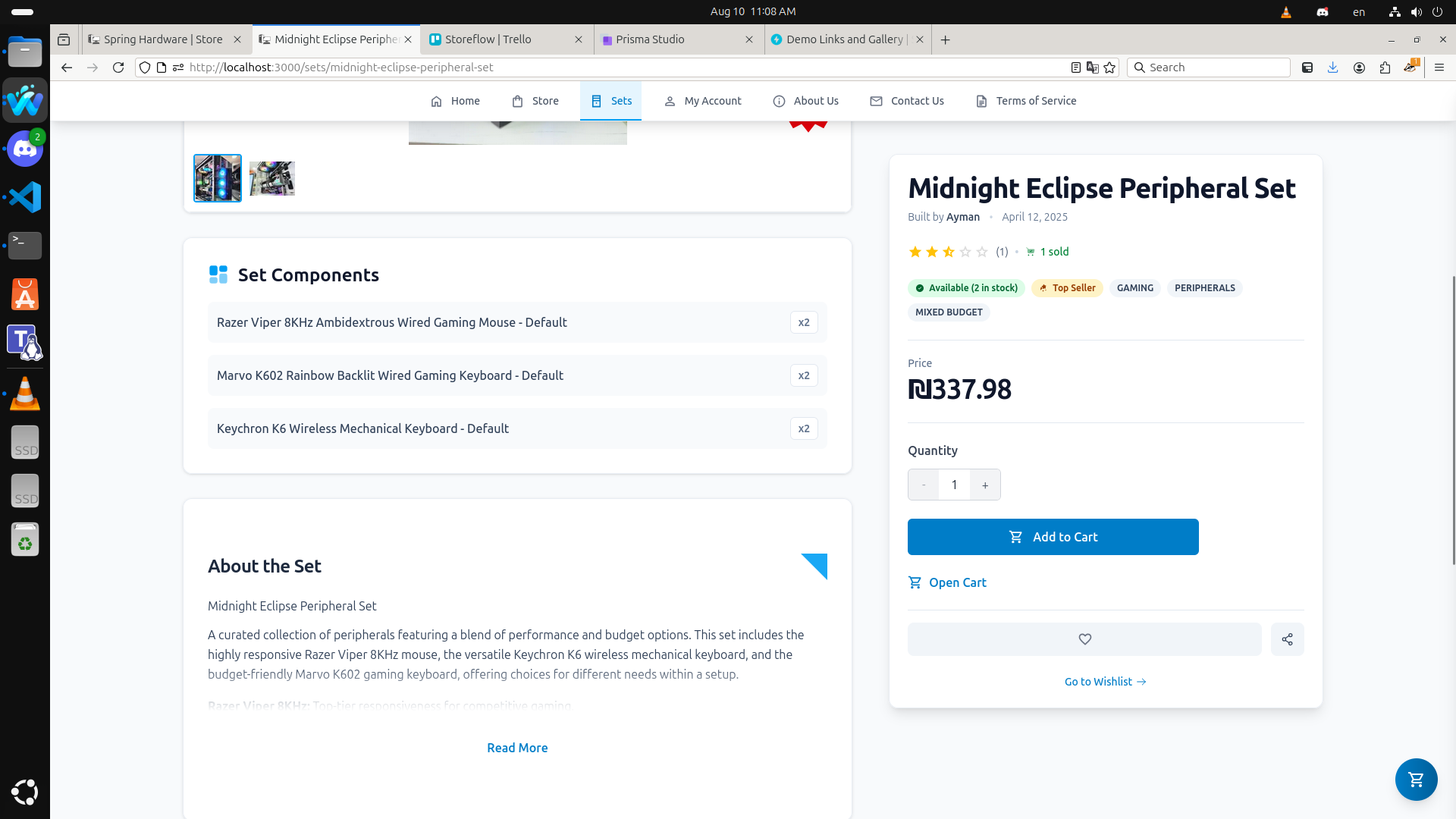
Task: Open Terms of Service nav item
Action: pyautogui.click(x=1026, y=101)
